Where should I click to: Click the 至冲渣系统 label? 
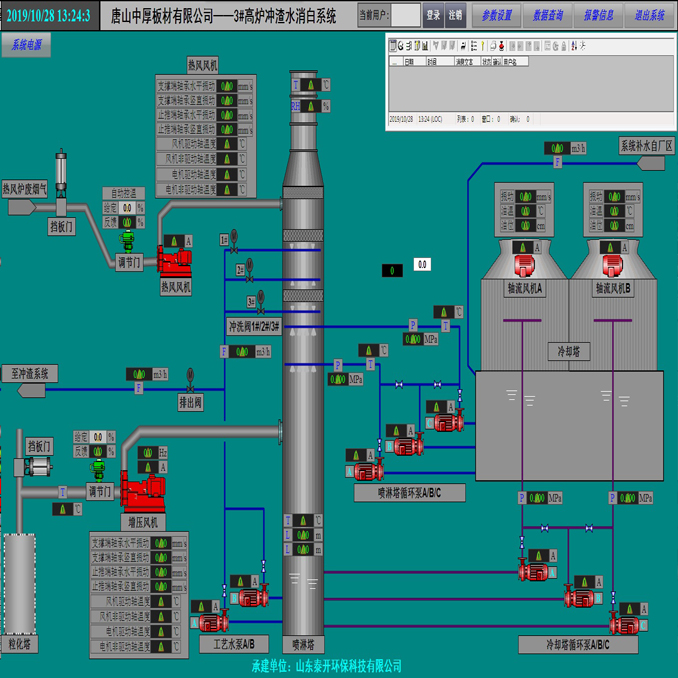click(29, 374)
